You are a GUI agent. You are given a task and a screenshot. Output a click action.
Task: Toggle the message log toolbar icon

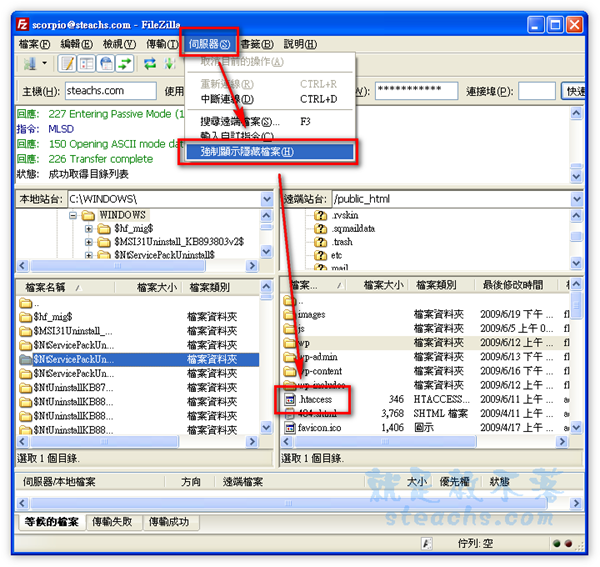pyautogui.click(x=67, y=64)
